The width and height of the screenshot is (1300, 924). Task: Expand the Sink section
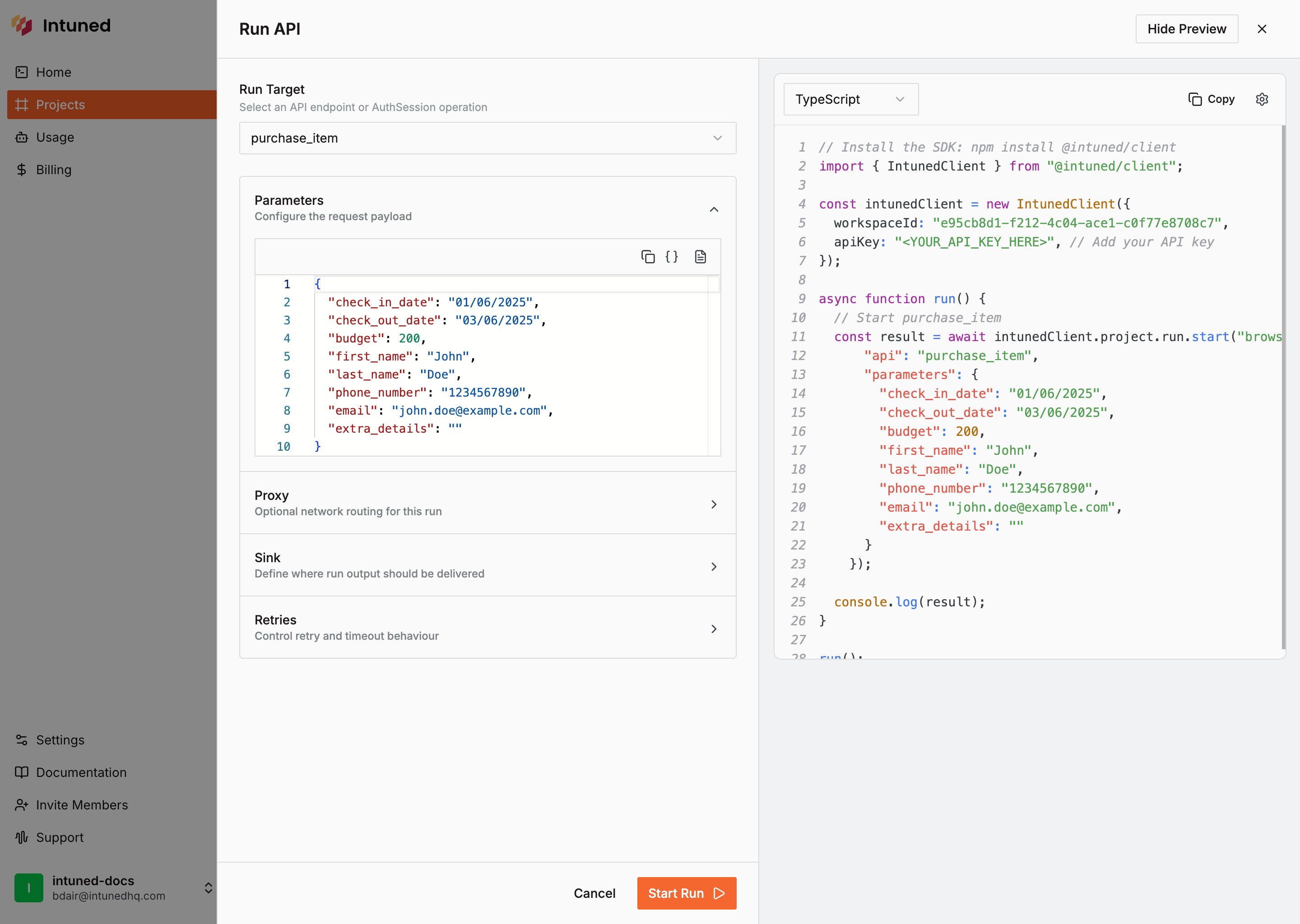pos(488,565)
